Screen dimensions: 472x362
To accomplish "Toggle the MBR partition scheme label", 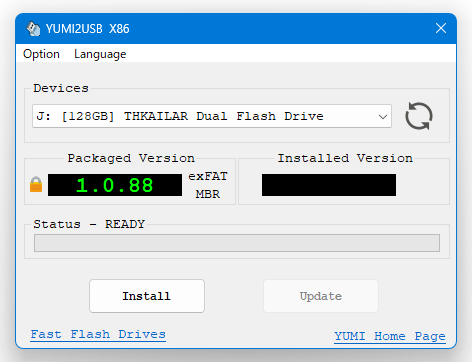I will (208, 194).
